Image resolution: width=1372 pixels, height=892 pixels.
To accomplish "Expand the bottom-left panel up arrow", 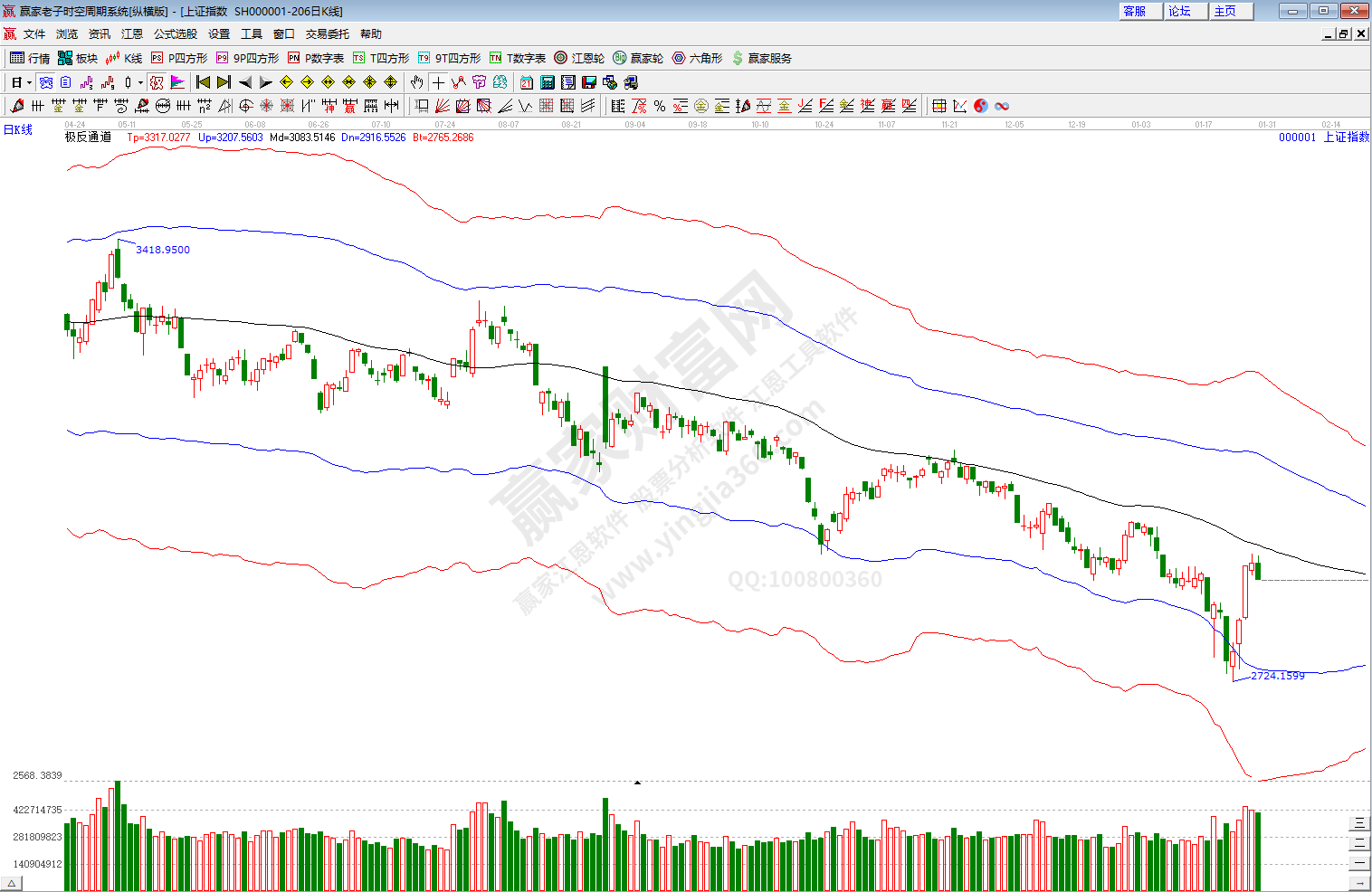I will pyautogui.click(x=12, y=884).
